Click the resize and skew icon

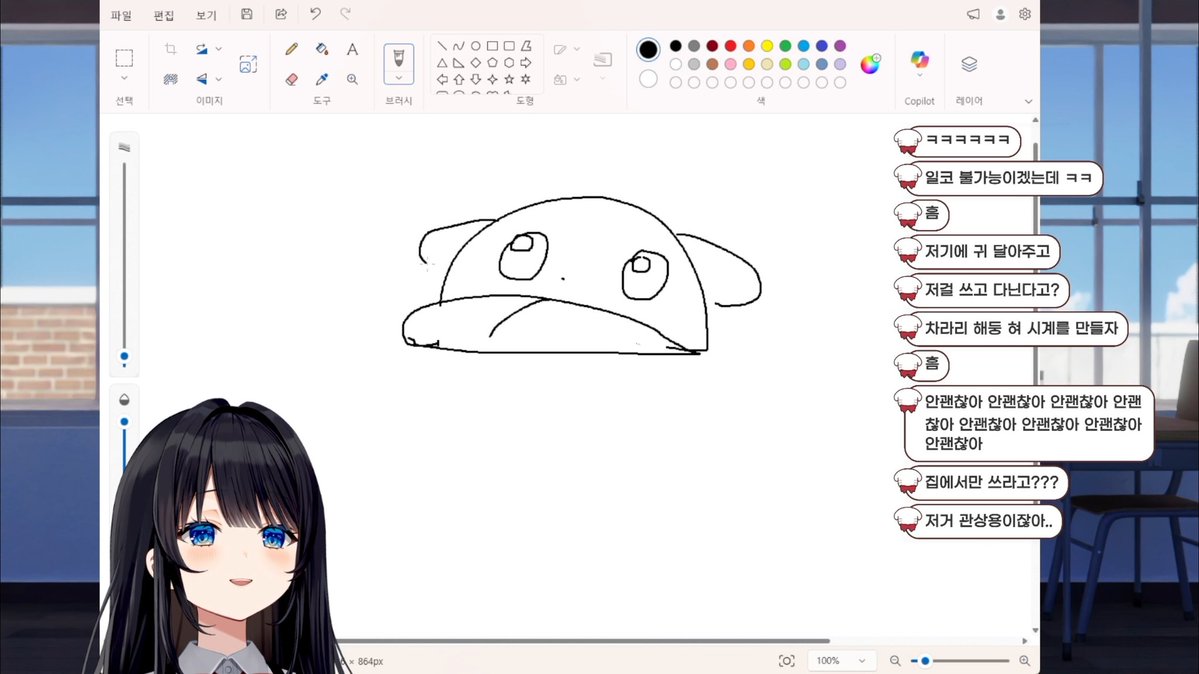[x=248, y=64]
